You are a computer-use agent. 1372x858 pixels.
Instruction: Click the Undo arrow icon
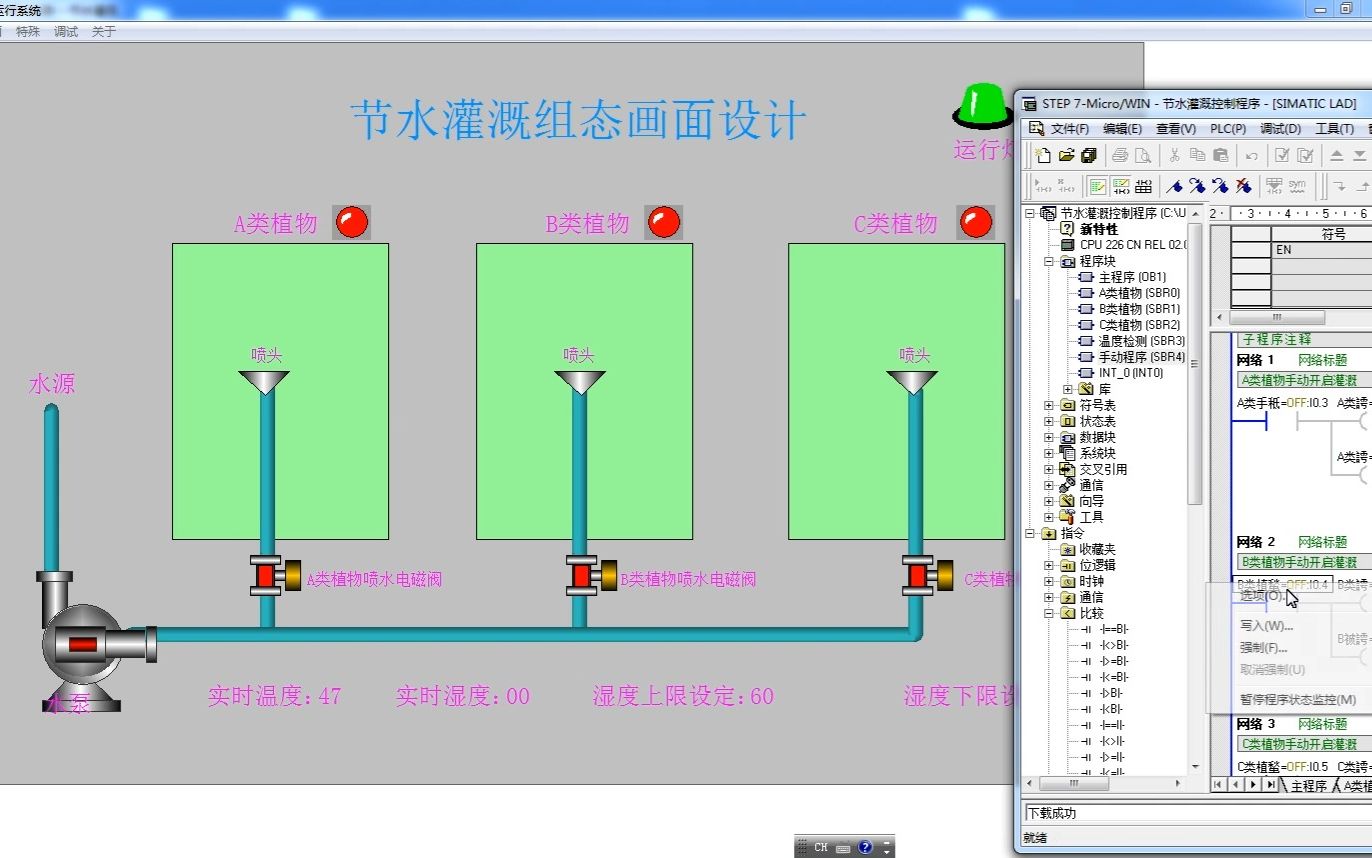coord(1251,155)
